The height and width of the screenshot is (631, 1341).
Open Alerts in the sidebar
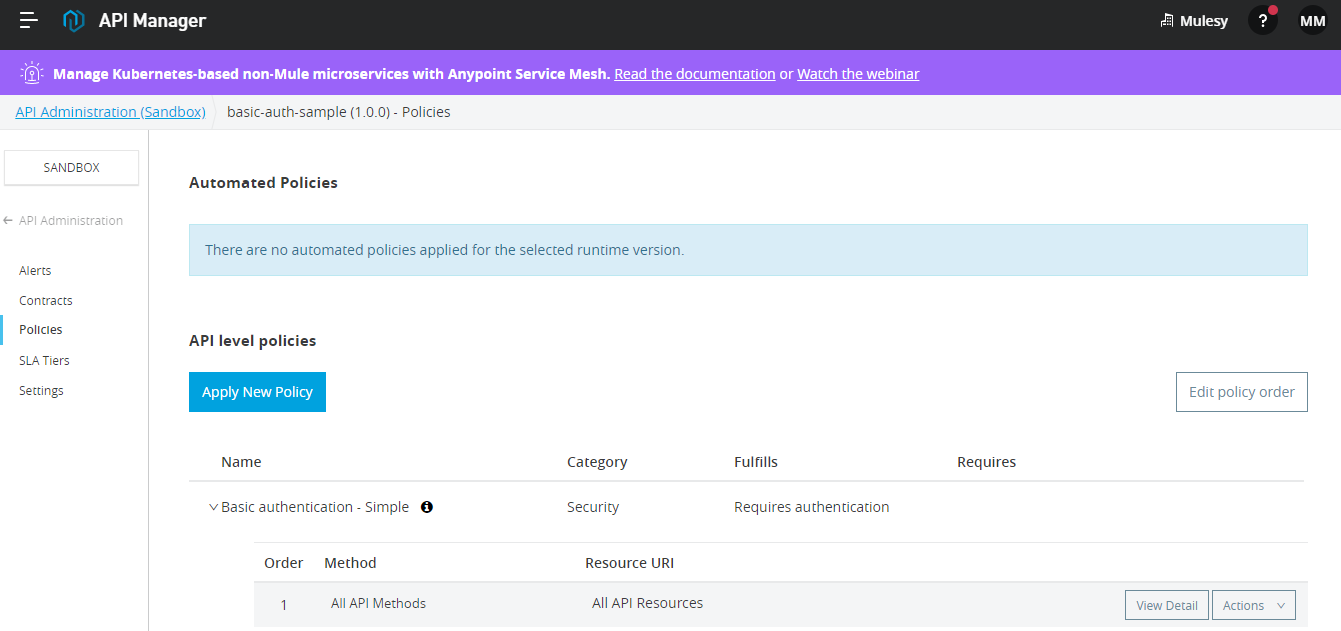35,271
